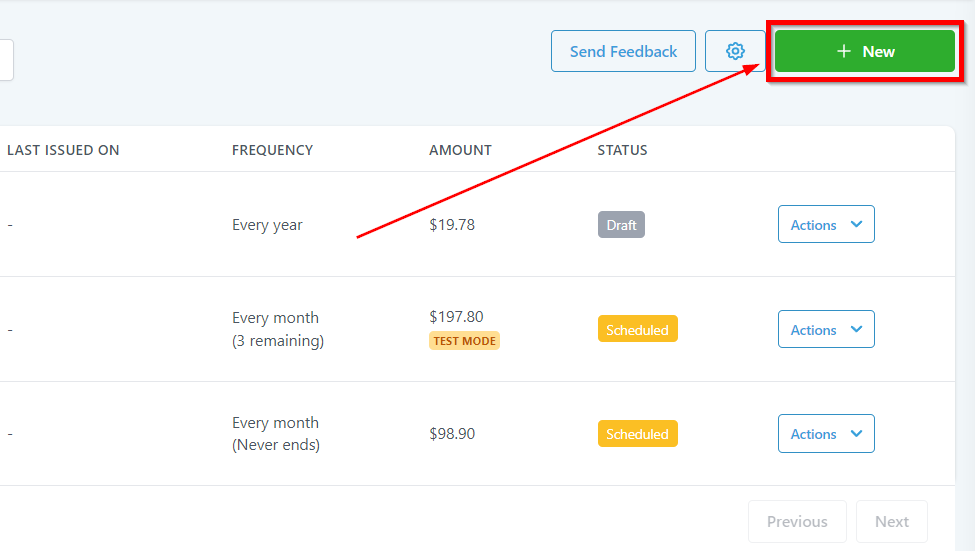Open Actions dropdown for the $197.80 row
The height and width of the screenshot is (551, 975).
click(826, 330)
